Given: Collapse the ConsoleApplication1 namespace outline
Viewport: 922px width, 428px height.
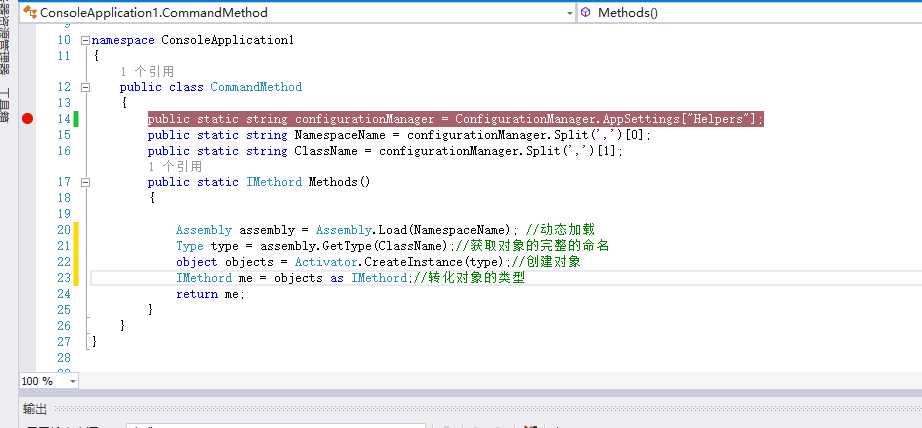Looking at the screenshot, I should (x=85, y=41).
